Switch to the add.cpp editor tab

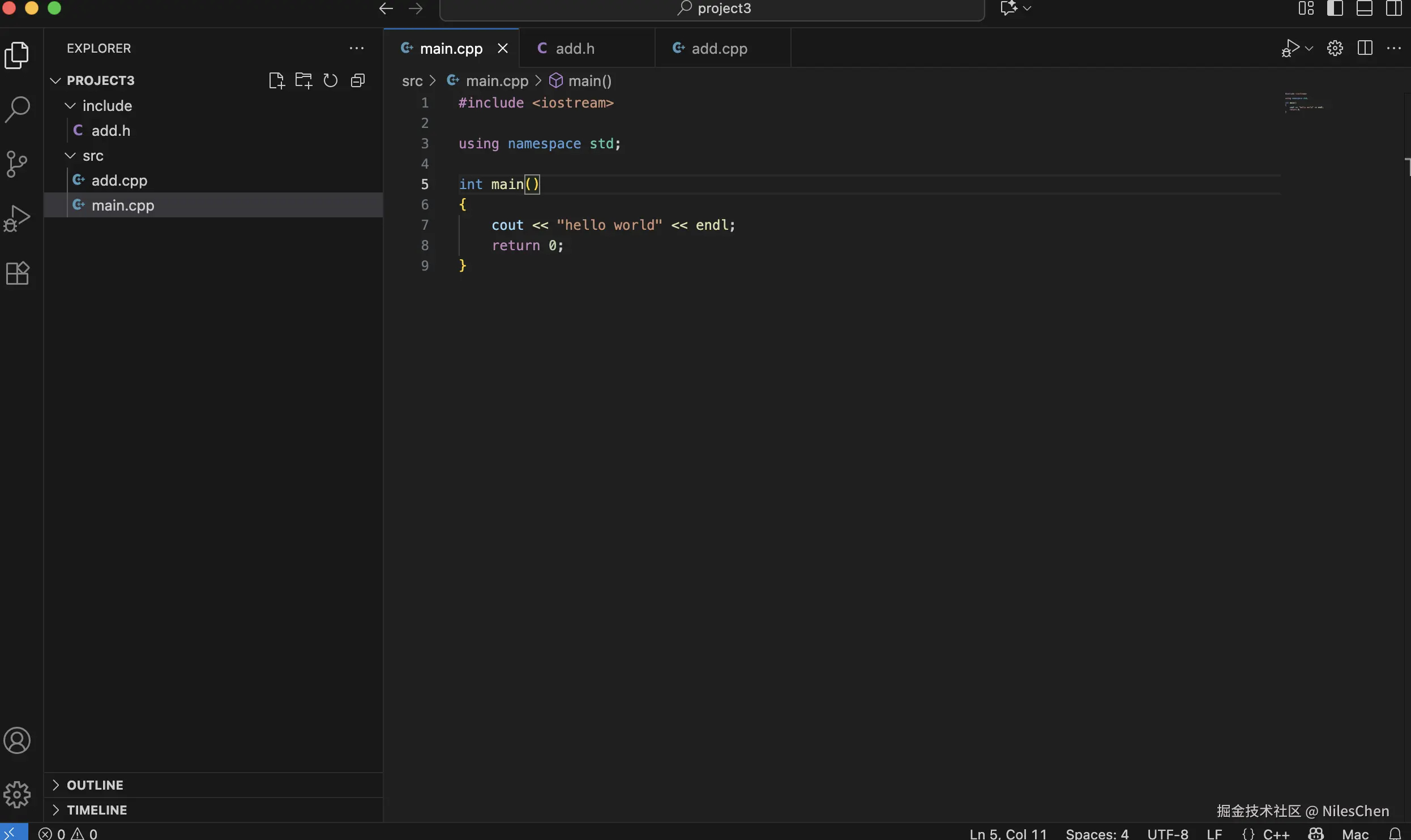click(x=719, y=49)
